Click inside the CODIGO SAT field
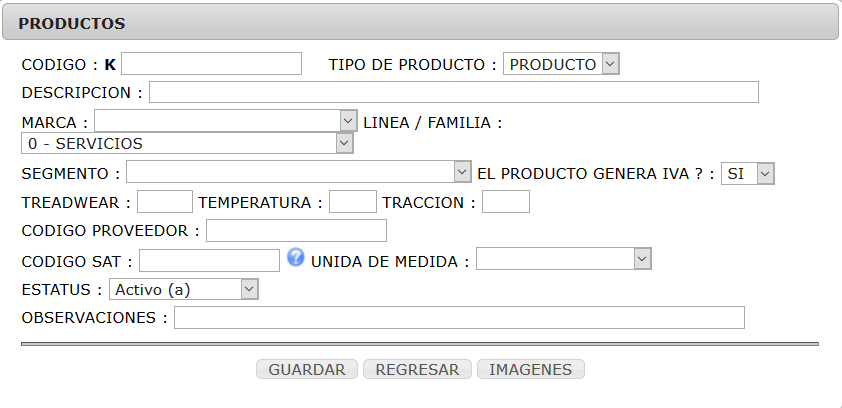The image size is (842, 408). click(x=209, y=260)
